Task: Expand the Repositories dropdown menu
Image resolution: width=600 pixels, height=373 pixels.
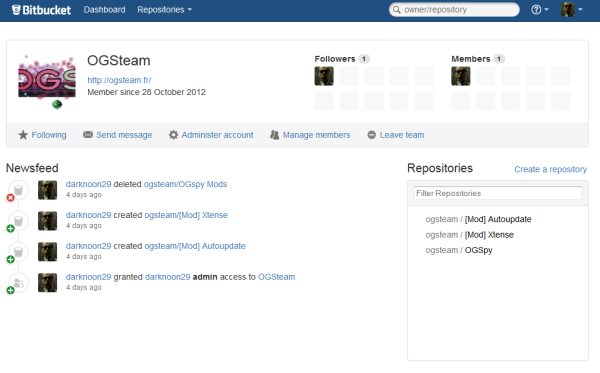Action: pos(165,10)
